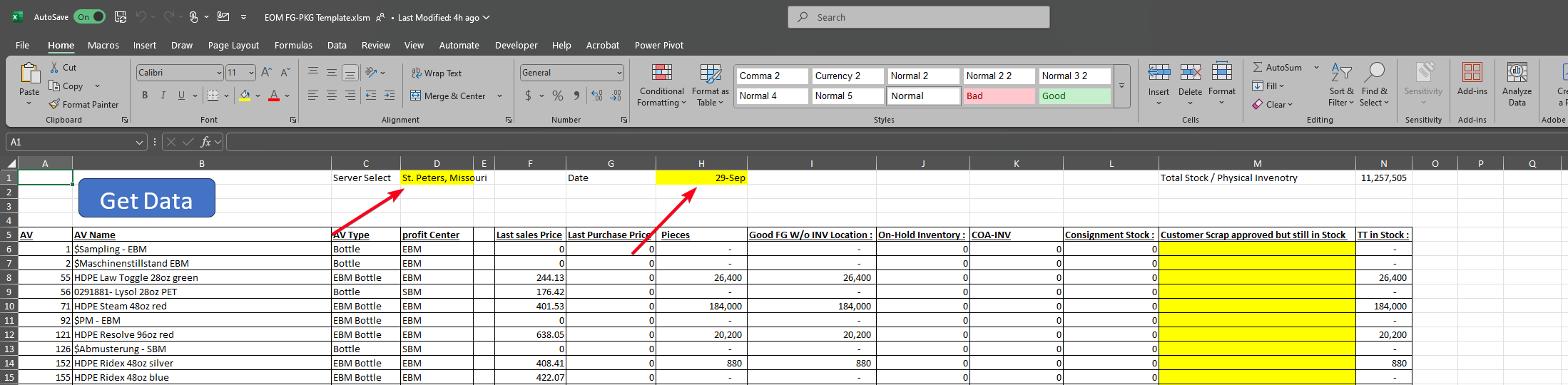Expand the Name Box dropdown arrow

(x=139, y=143)
